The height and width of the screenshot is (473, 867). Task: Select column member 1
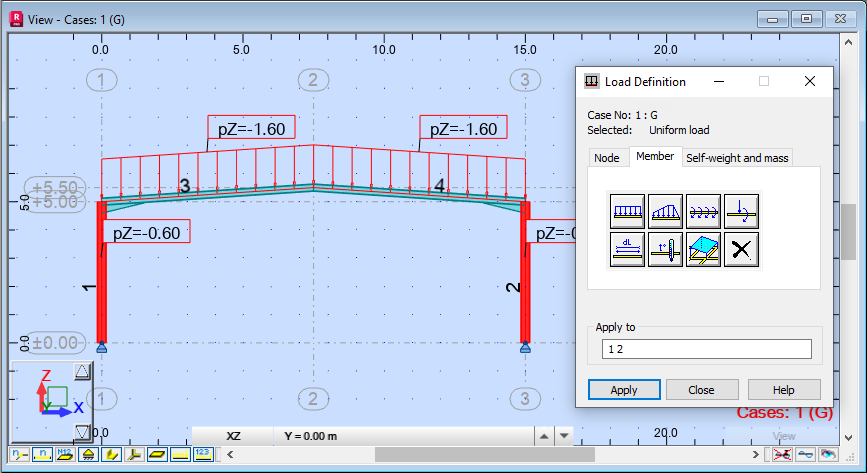coord(102,272)
